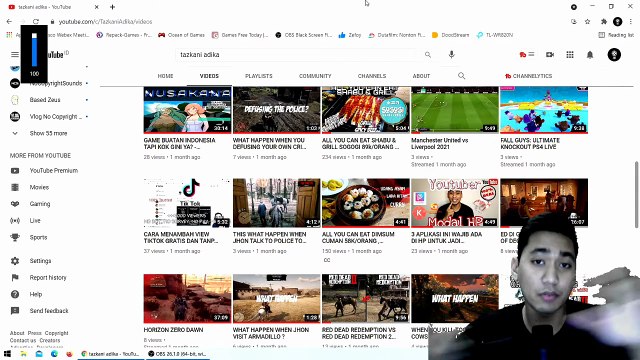Open the Defusing the Police video thumbnail
The height and width of the screenshot is (360, 640).
(277, 110)
